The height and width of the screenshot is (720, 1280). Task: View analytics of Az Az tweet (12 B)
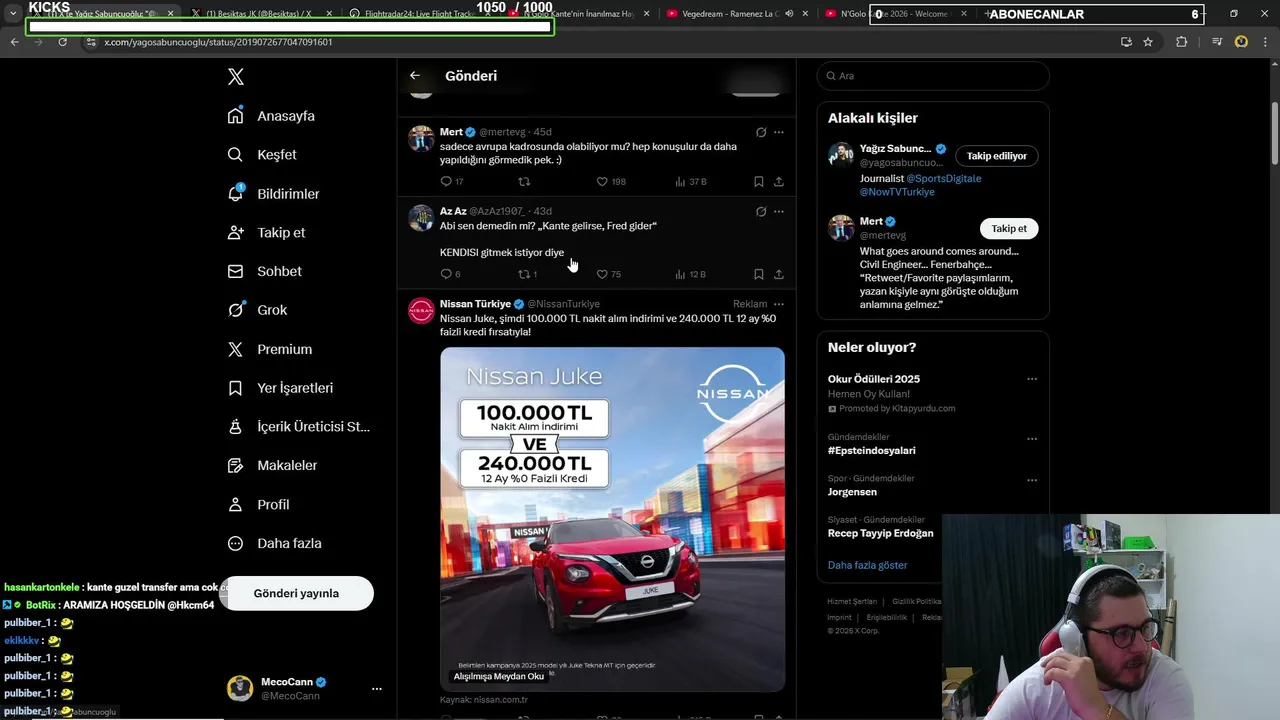[690, 274]
